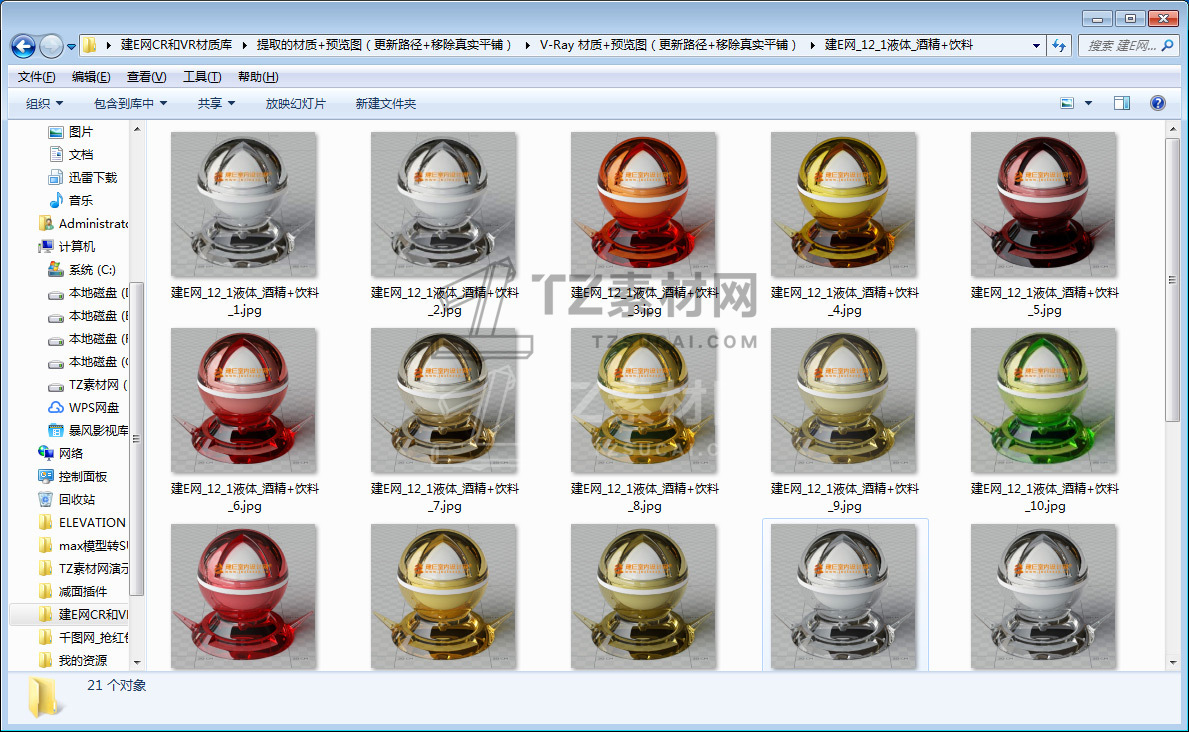This screenshot has height=732, width=1189.
Task: Open WPS网盘 cloud icon
Action: tap(55, 407)
